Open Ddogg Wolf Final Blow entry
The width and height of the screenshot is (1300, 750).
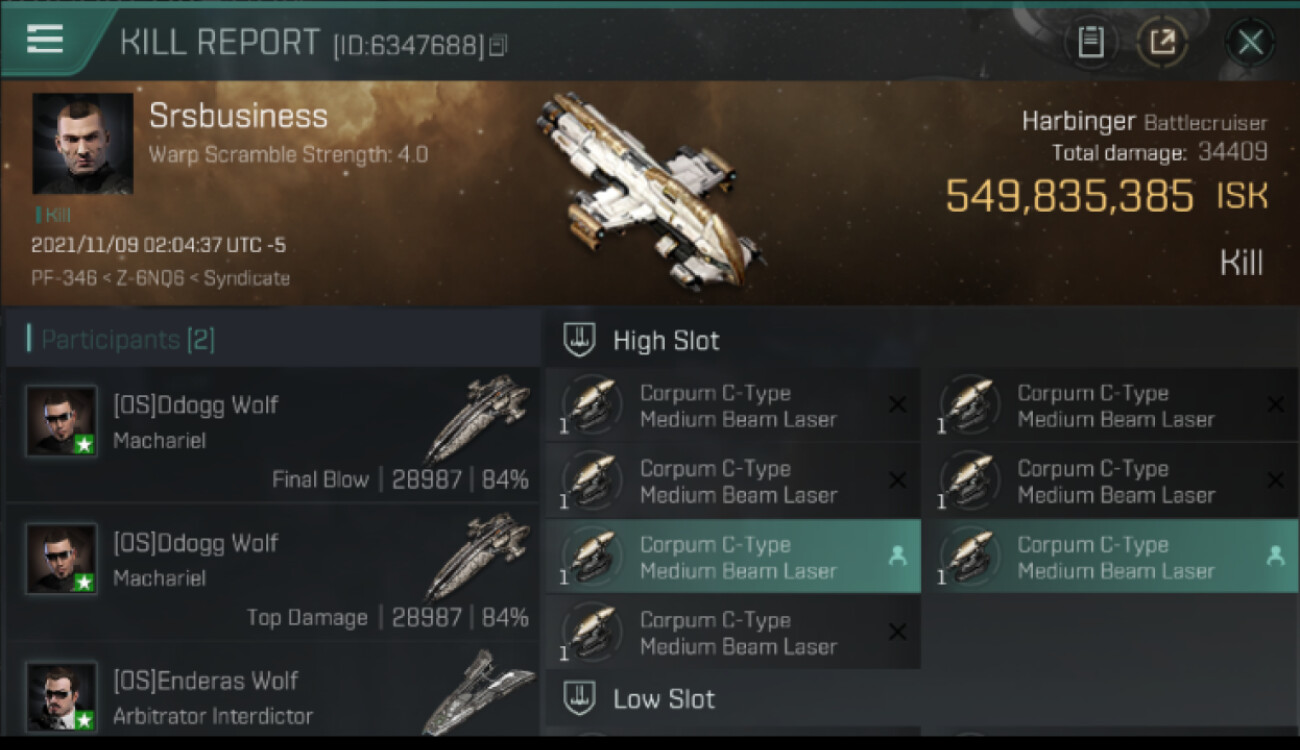[x=273, y=435]
